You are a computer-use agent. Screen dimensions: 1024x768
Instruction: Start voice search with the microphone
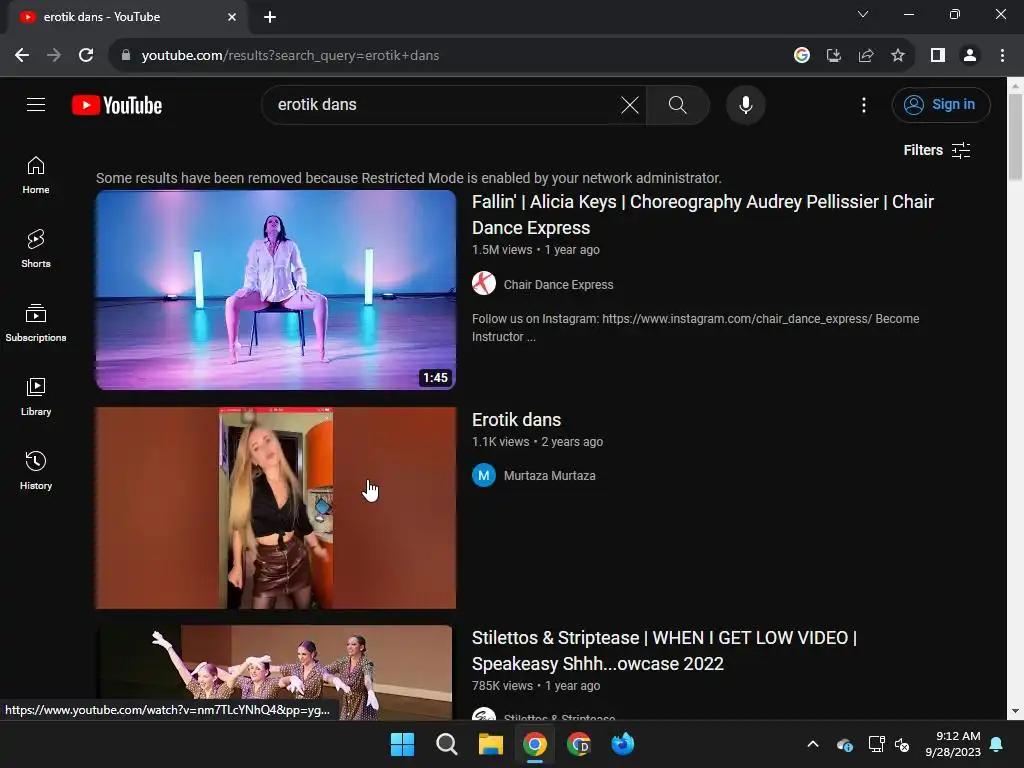[746, 104]
